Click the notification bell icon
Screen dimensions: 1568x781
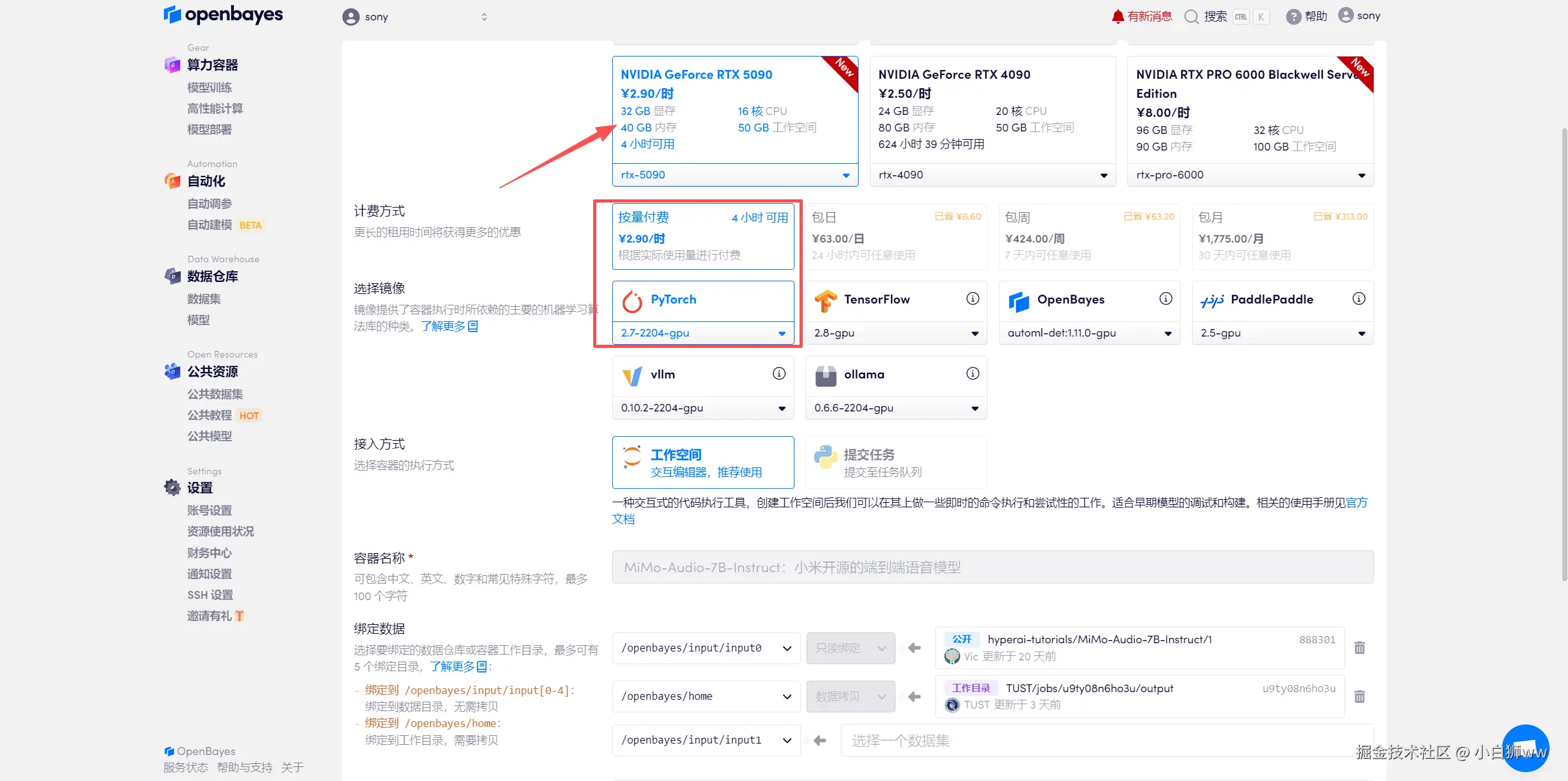(1117, 17)
